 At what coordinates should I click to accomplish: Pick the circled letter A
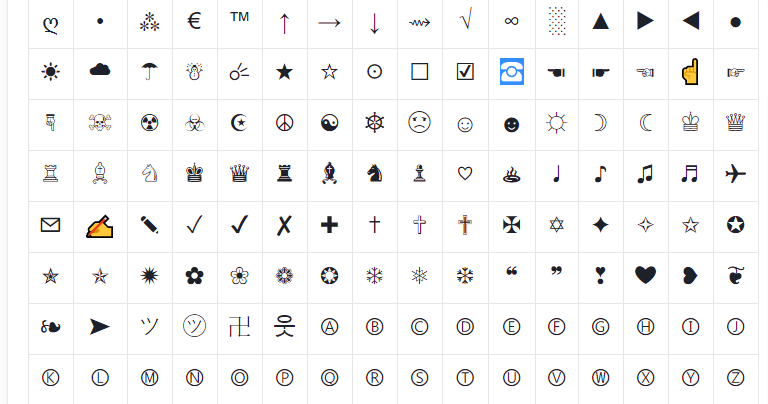coord(329,326)
